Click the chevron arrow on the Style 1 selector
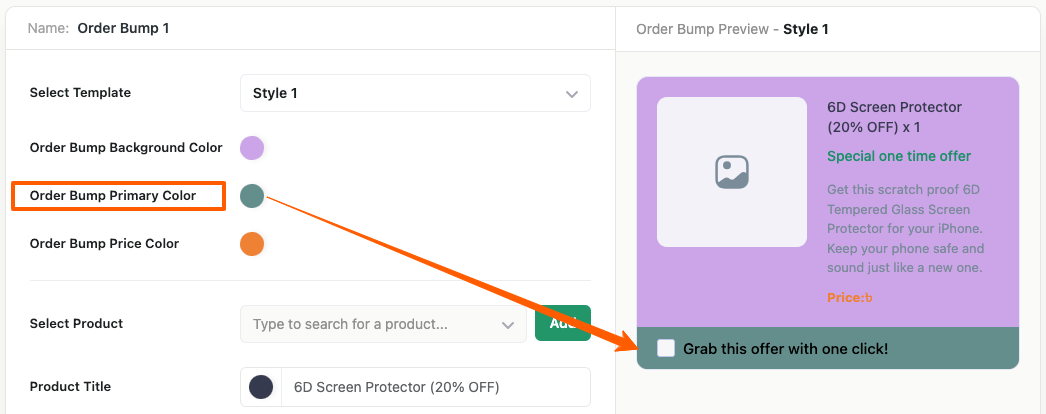The height and width of the screenshot is (414, 1046). click(572, 94)
